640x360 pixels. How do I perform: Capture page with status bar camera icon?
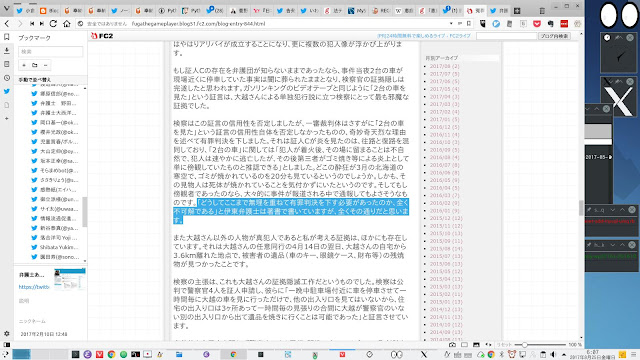(452, 345)
